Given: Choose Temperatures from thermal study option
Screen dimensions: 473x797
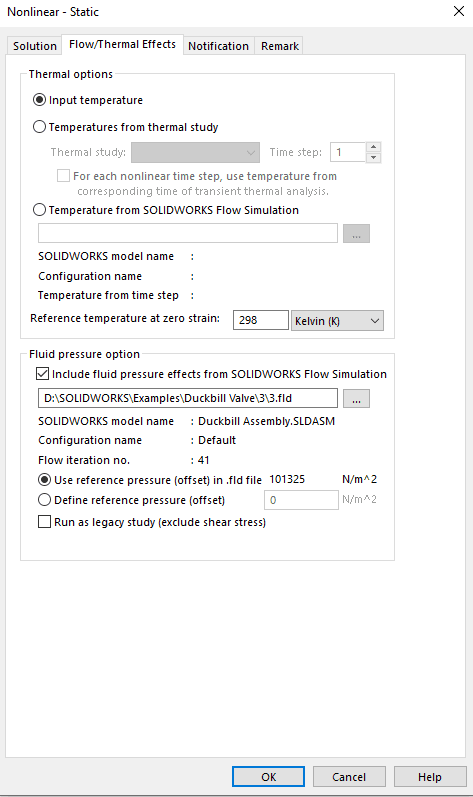Looking at the screenshot, I should pos(39,127).
